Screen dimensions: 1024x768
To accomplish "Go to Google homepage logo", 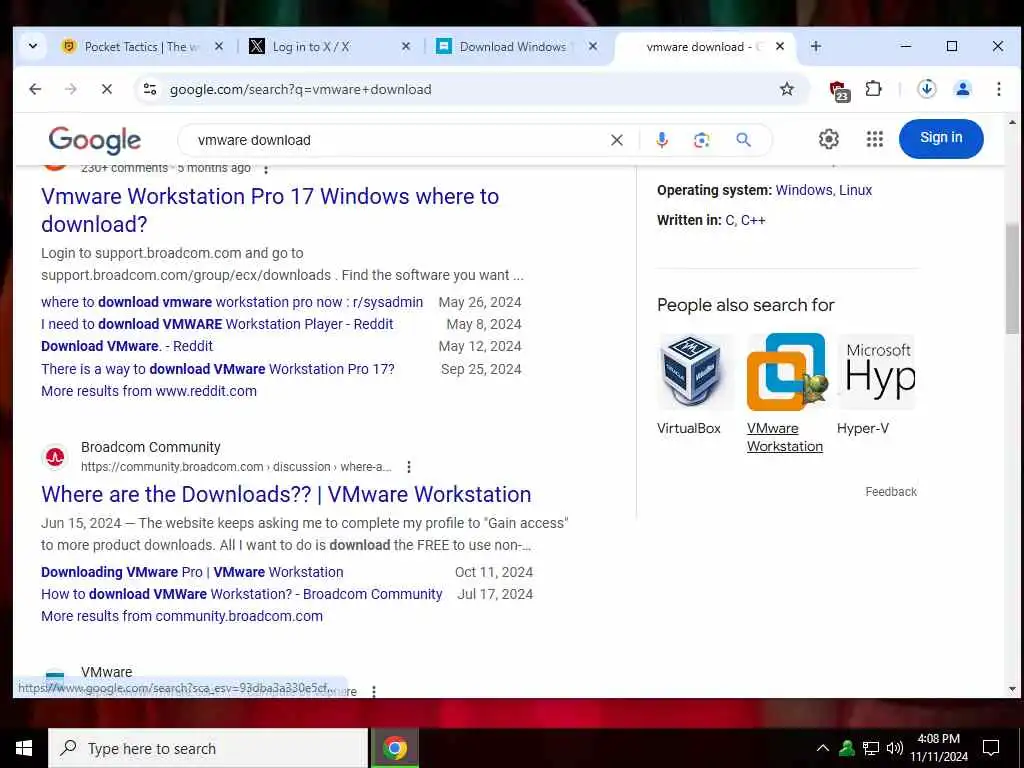I will click(x=95, y=140).
